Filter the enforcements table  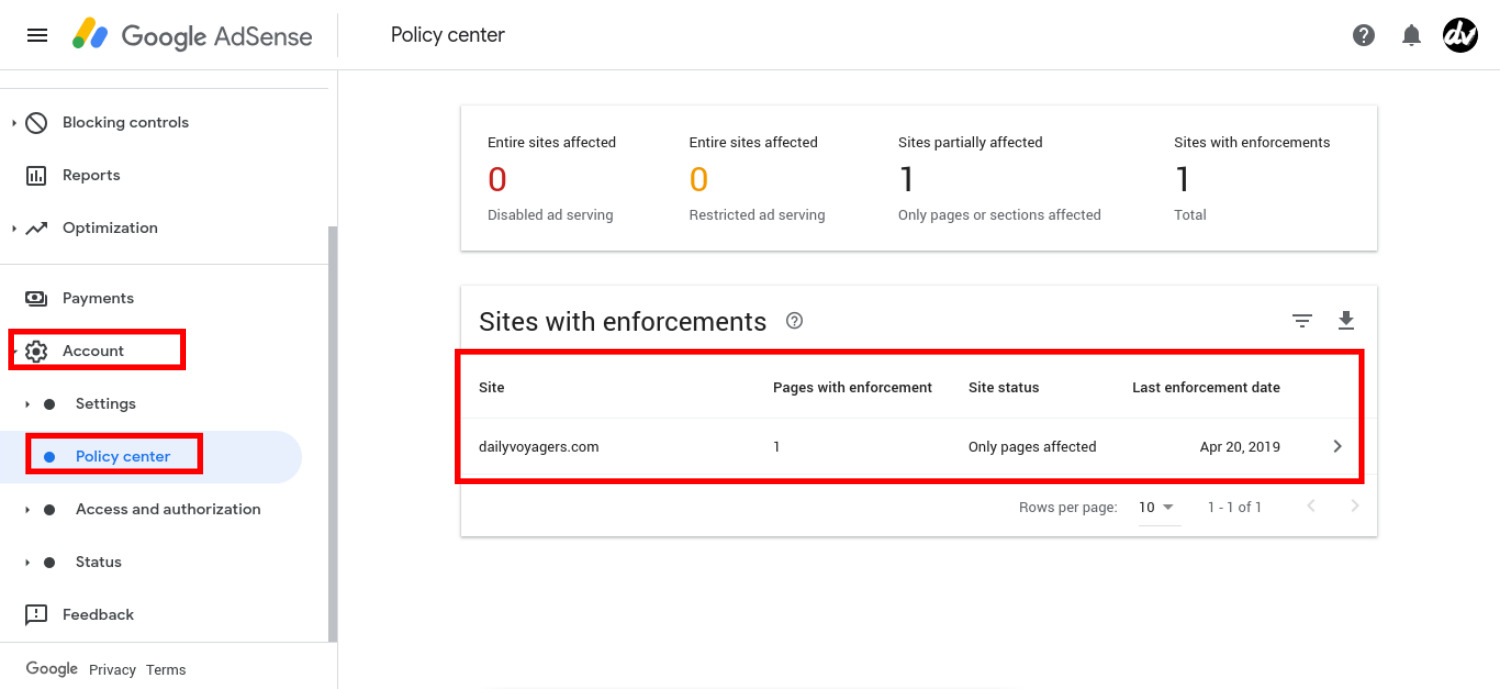pyautogui.click(x=1302, y=321)
